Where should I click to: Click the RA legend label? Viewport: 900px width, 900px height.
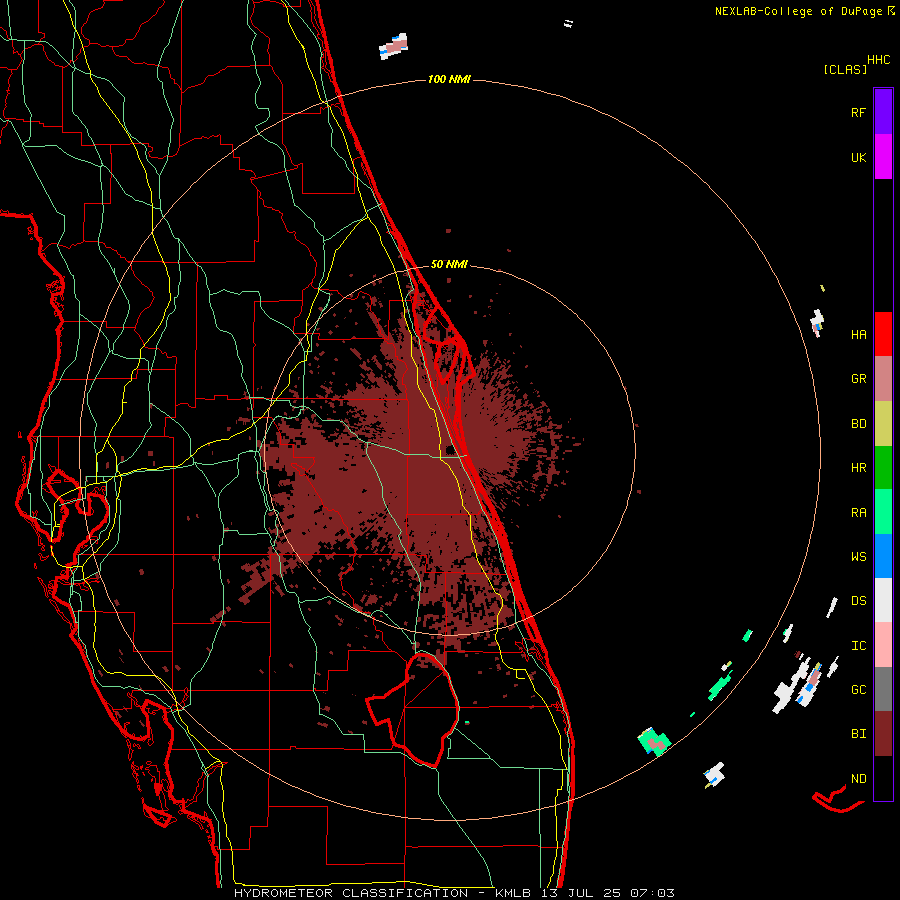point(858,513)
